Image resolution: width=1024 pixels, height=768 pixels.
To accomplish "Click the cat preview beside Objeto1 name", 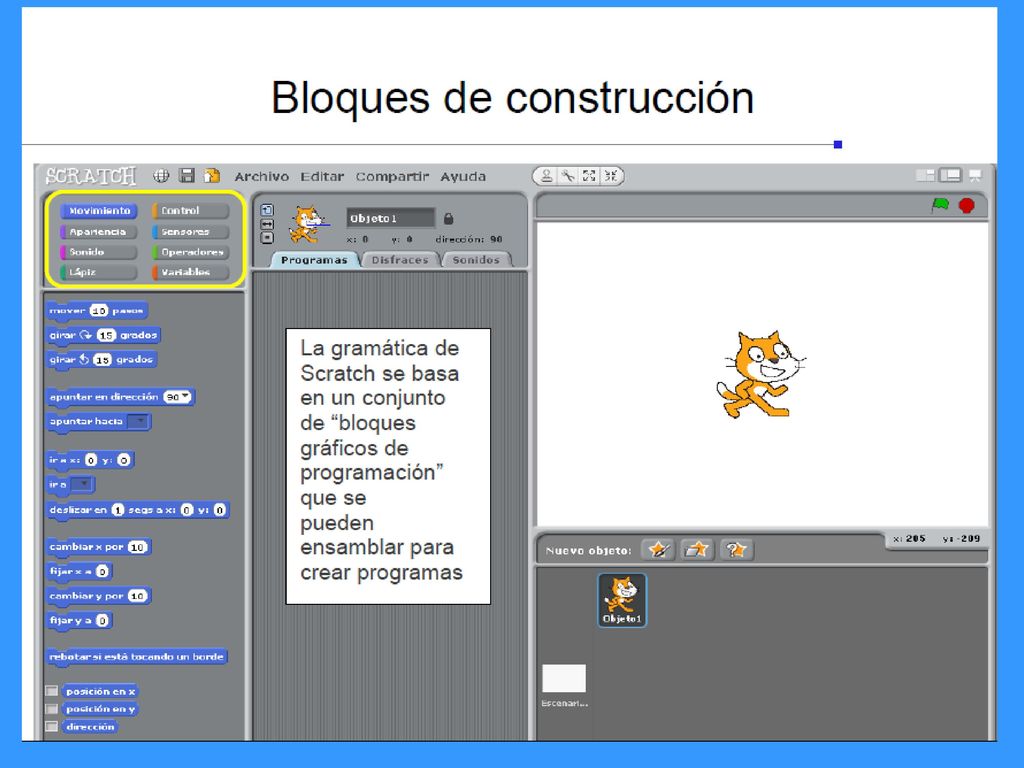I will click(x=307, y=225).
